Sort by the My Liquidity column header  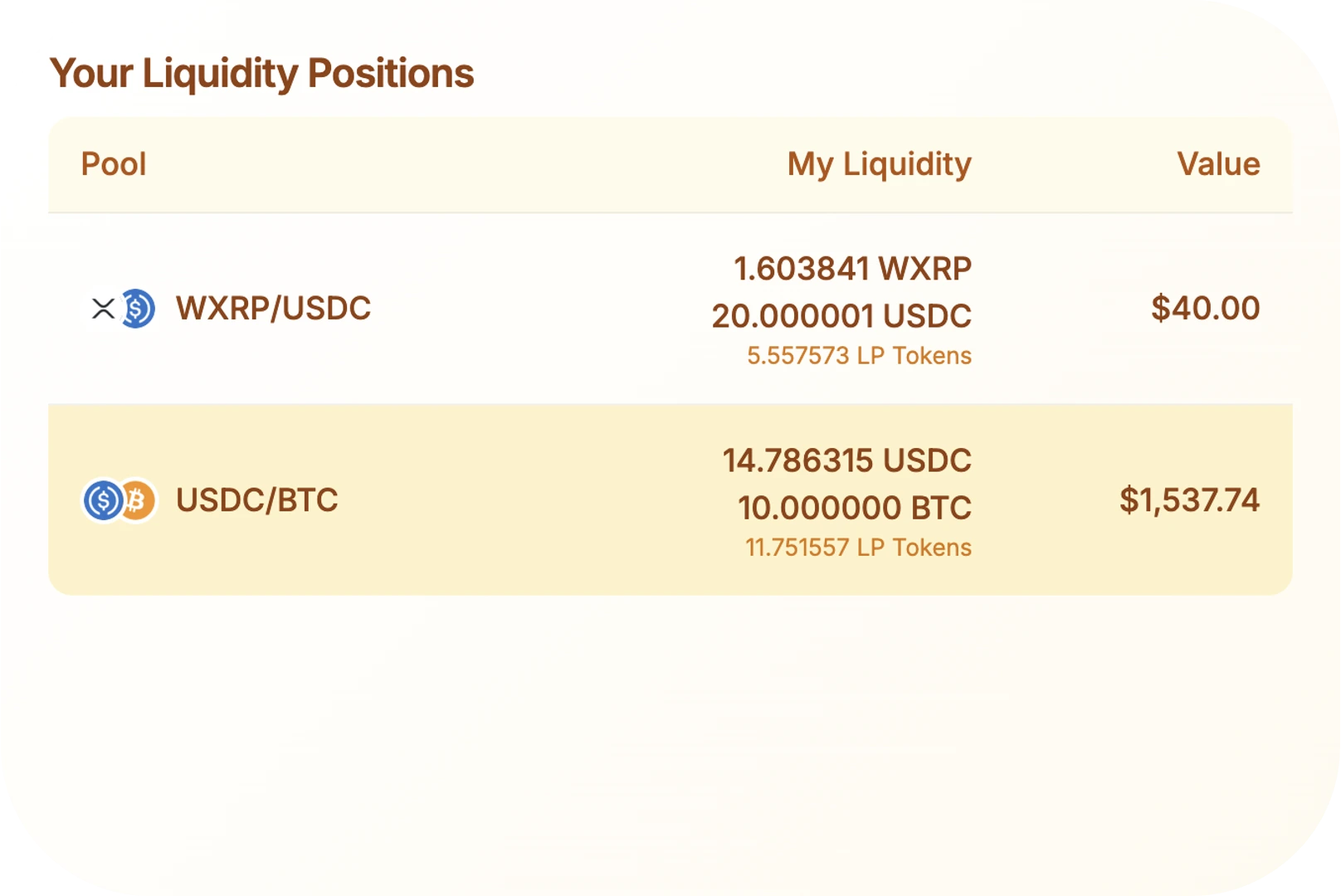click(x=879, y=164)
